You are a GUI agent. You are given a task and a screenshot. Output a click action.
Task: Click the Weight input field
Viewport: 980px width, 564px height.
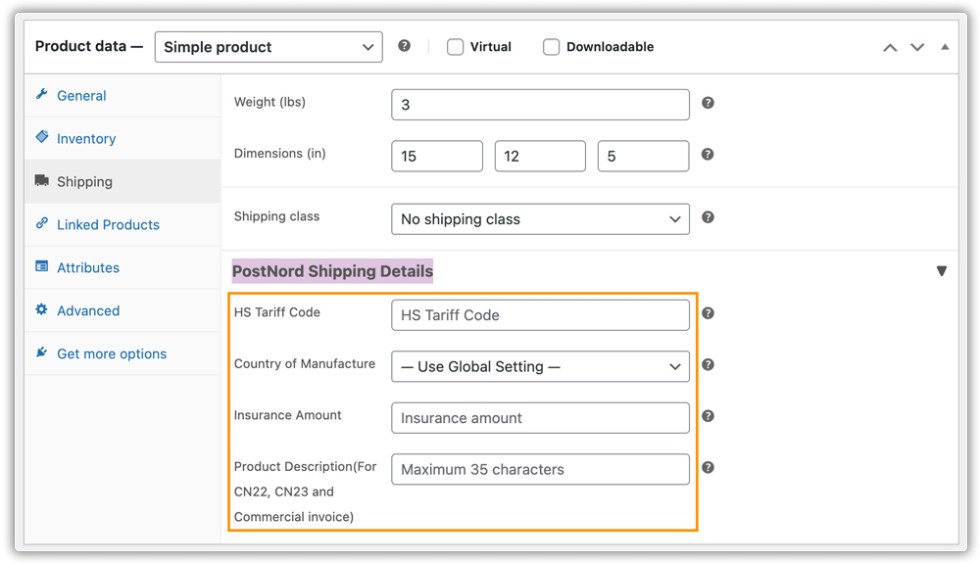(x=541, y=104)
